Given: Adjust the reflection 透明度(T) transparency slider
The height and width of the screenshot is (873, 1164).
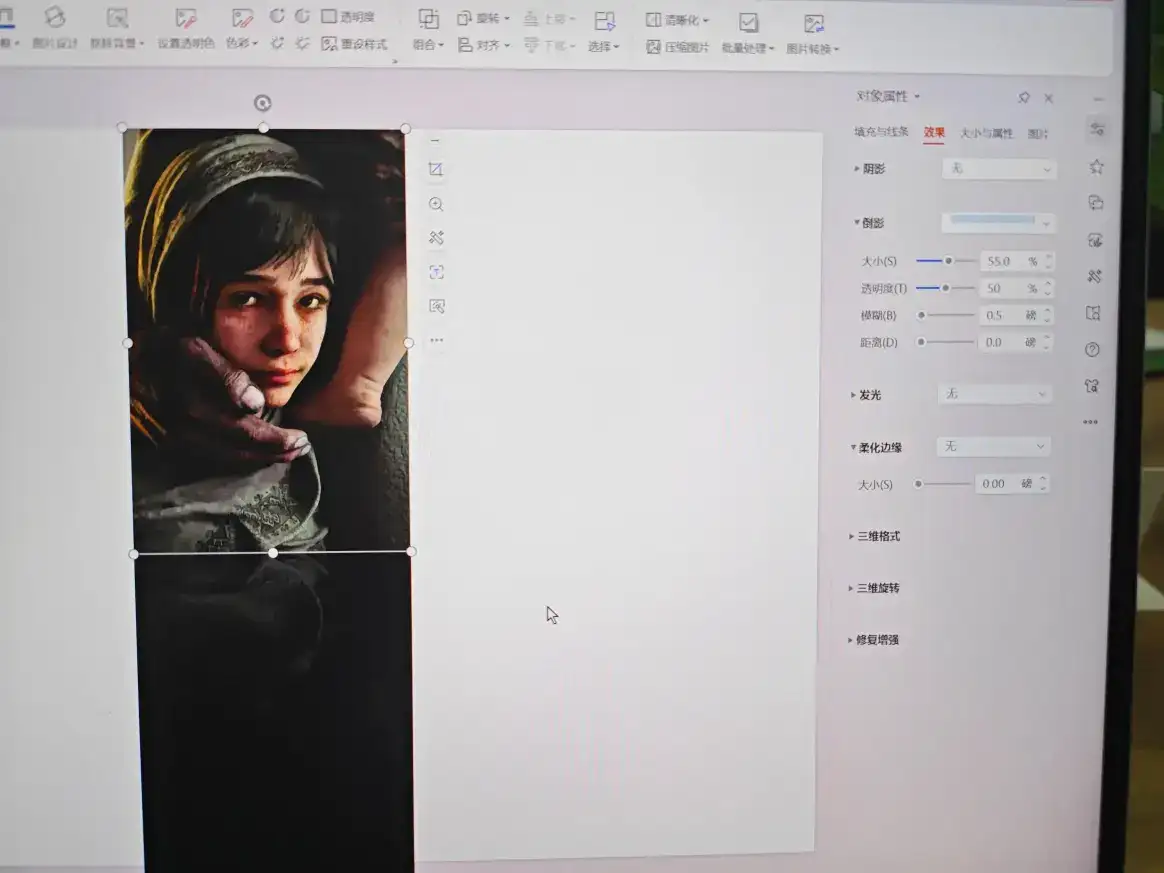Looking at the screenshot, I should click(945, 288).
